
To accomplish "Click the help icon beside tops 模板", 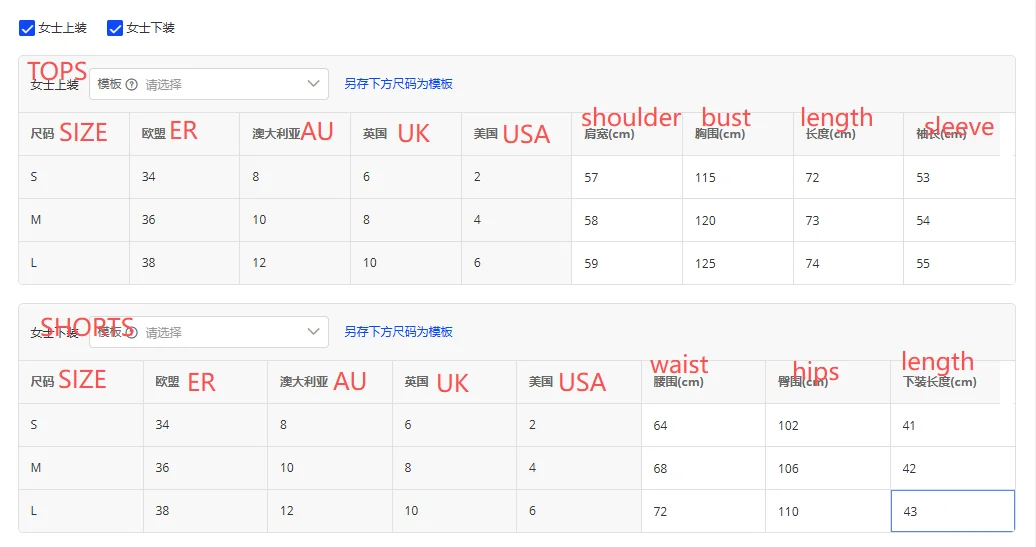I will [x=131, y=85].
